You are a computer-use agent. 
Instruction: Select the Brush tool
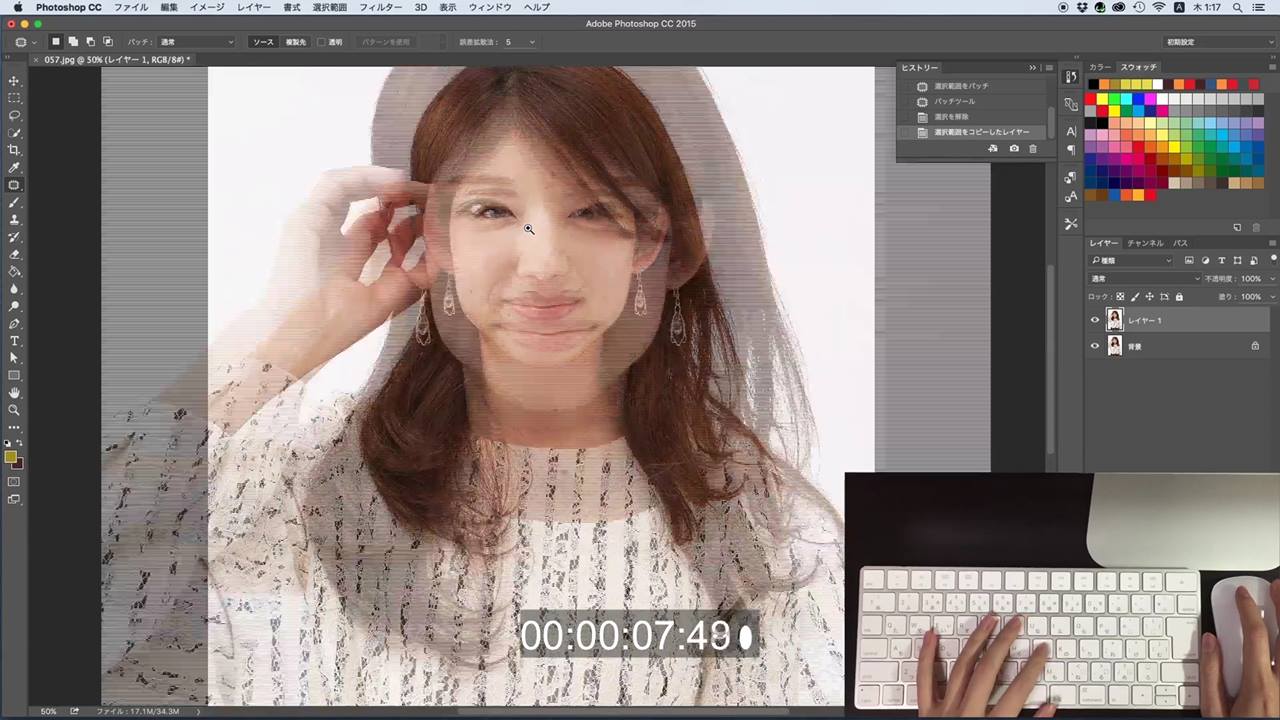click(x=14, y=202)
